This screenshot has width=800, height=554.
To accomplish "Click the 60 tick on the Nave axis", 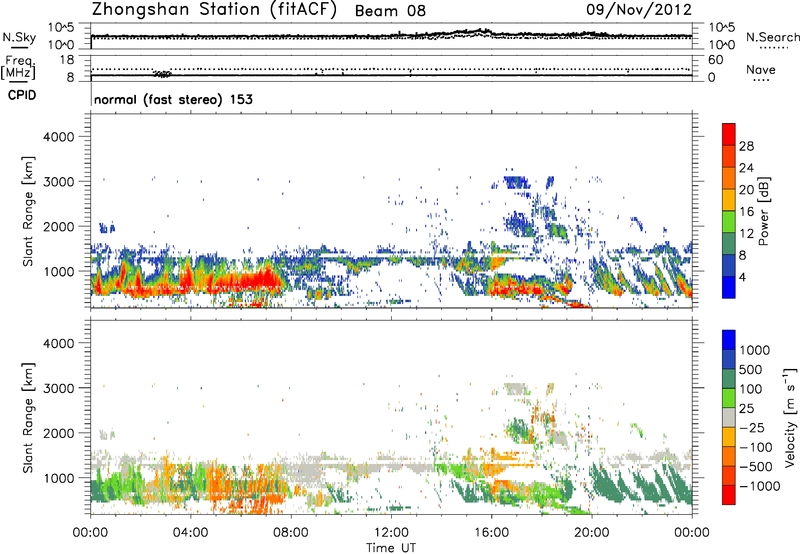I will point(715,60).
